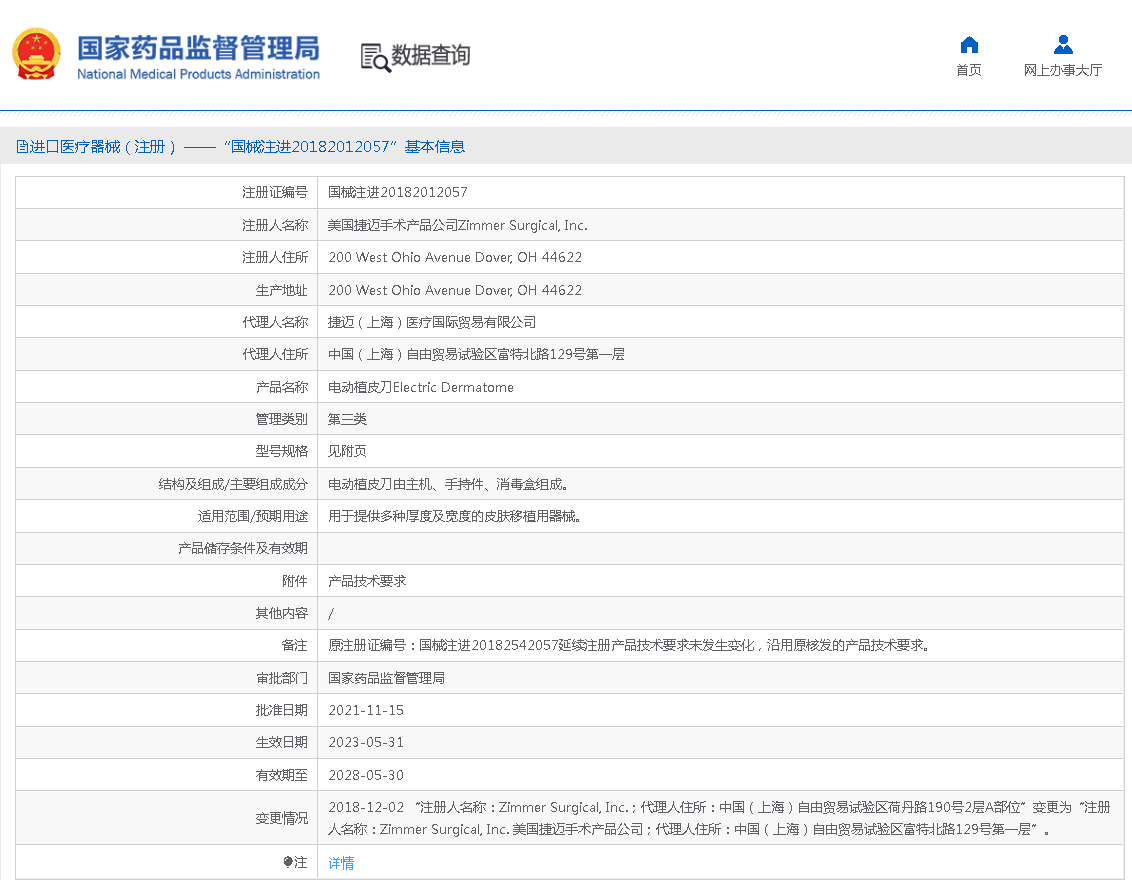Click the 网上办事大厅 person icon

click(1063, 44)
